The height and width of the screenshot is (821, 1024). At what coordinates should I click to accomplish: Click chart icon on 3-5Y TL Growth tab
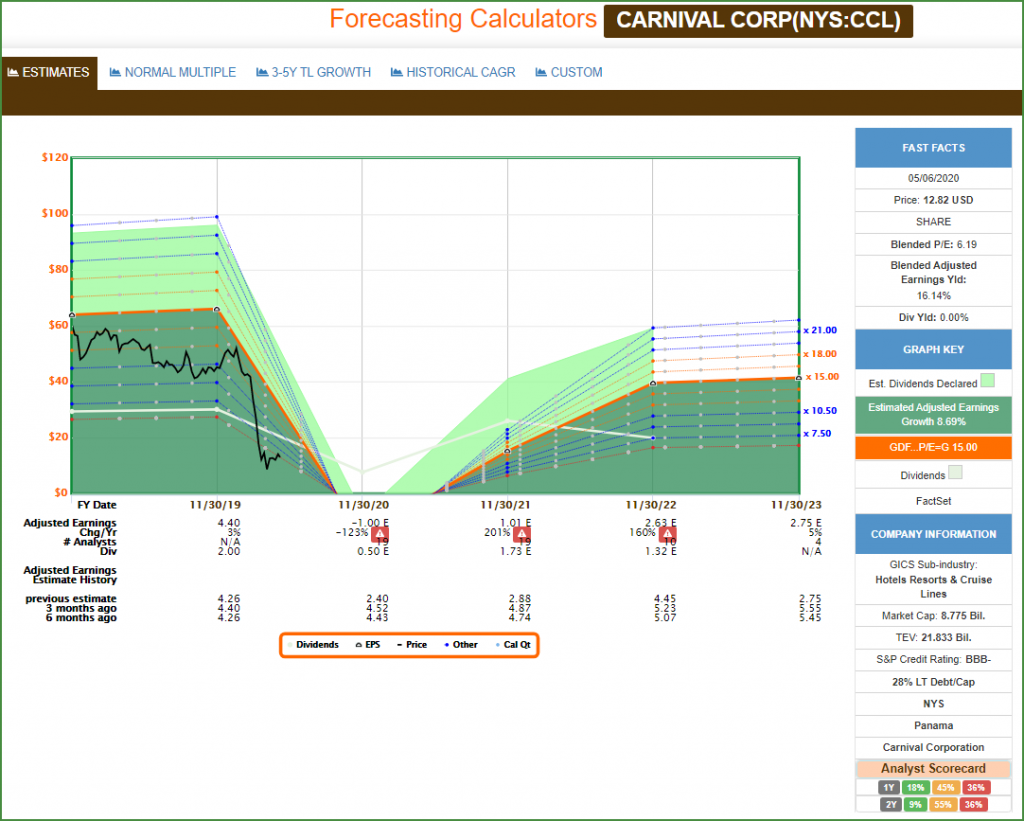(x=262, y=73)
